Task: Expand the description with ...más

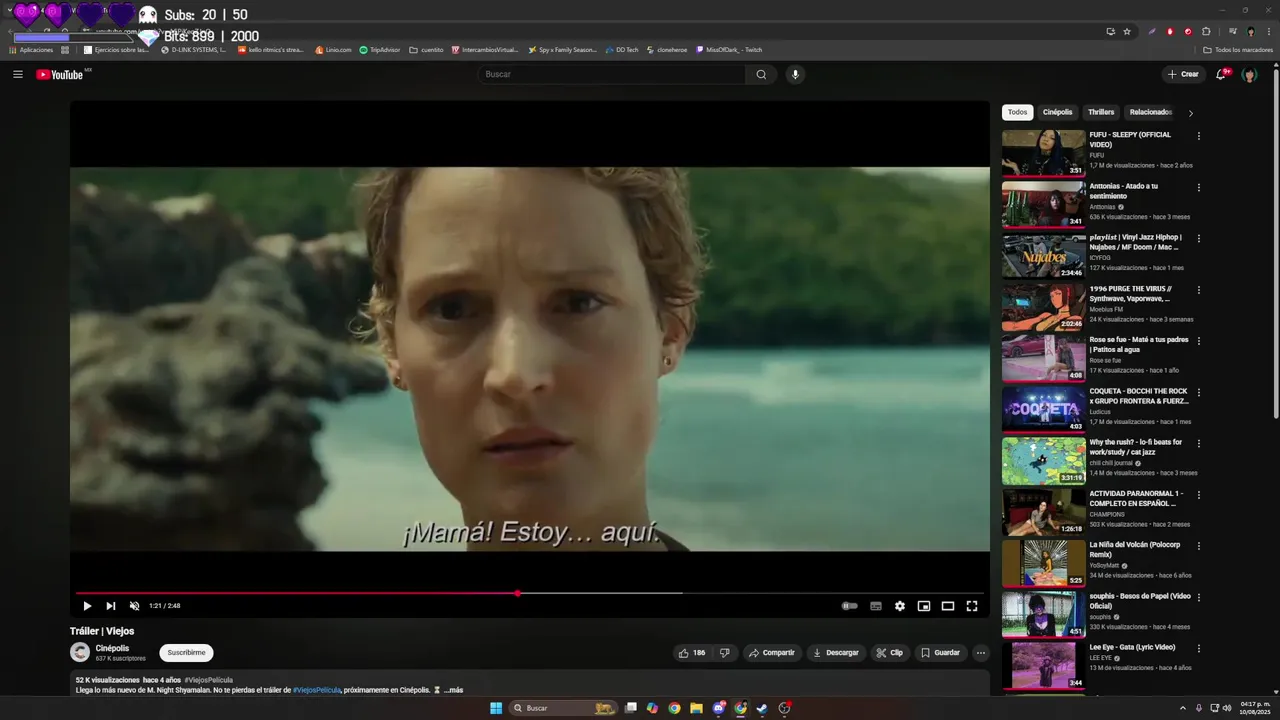Action: click(x=454, y=690)
